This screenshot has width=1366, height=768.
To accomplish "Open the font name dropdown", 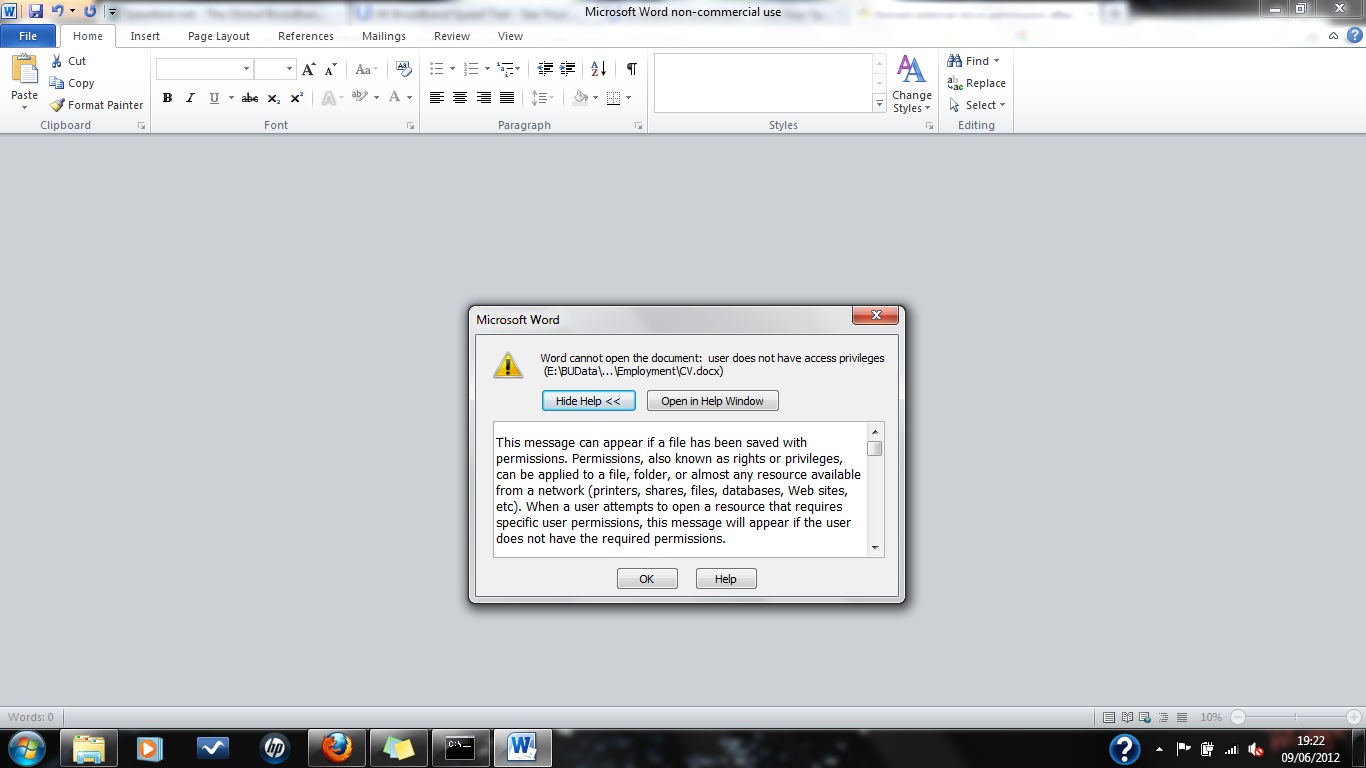I will 246,69.
